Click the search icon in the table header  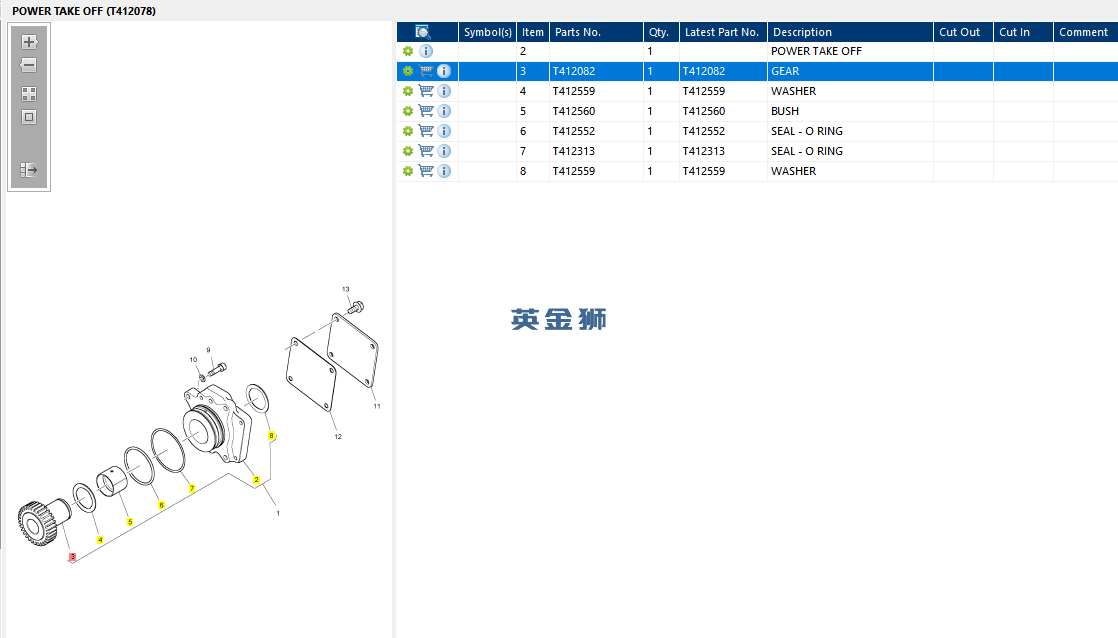(423, 32)
